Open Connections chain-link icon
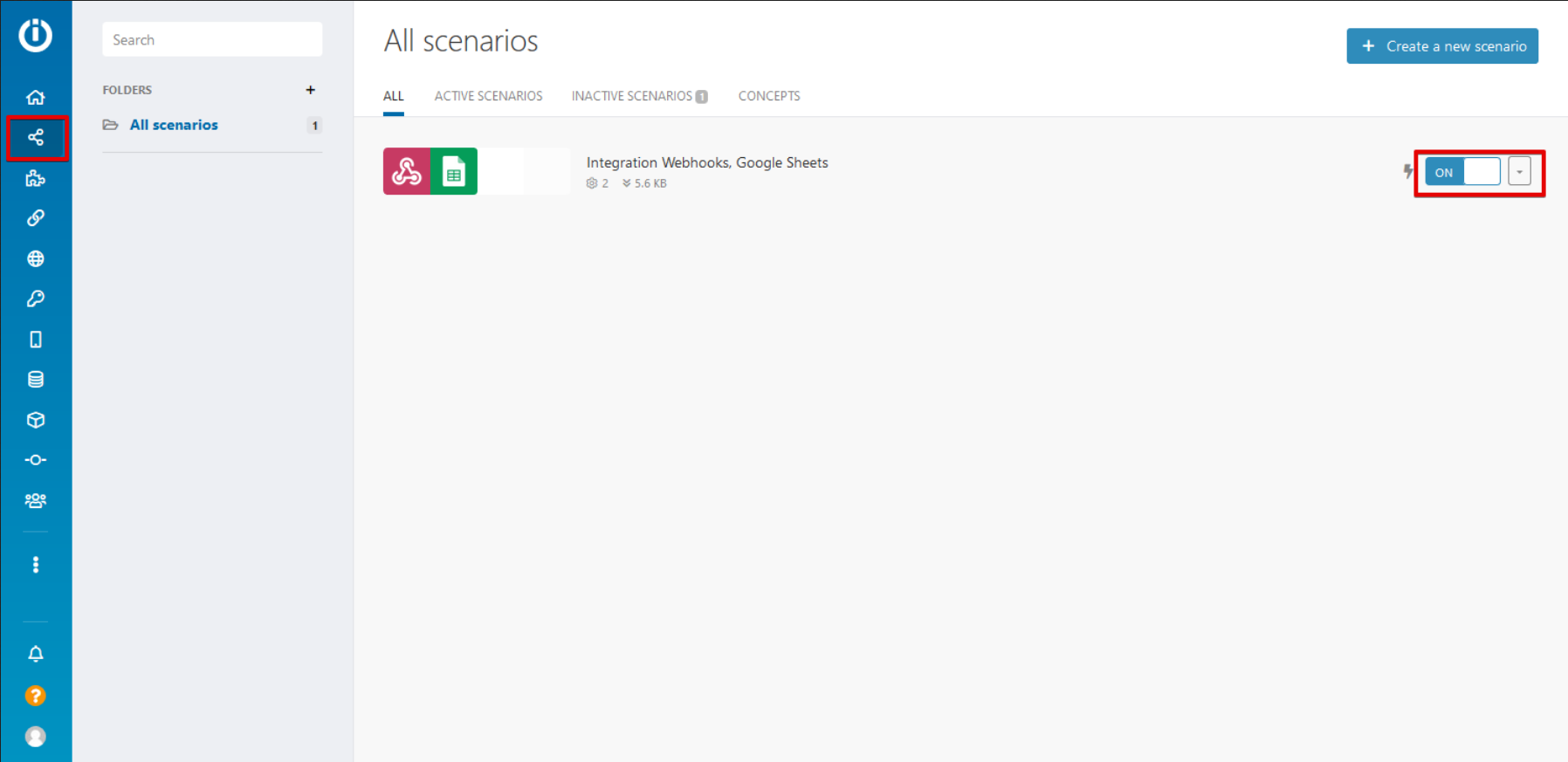 point(36,218)
